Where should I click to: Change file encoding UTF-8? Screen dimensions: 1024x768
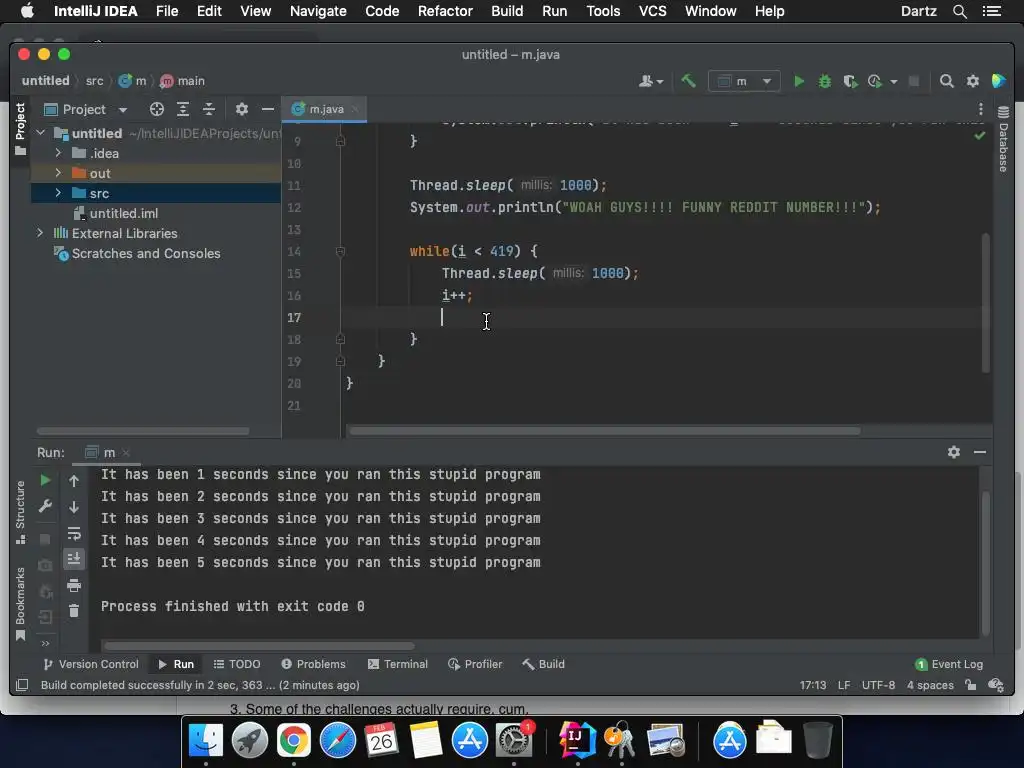click(878, 685)
